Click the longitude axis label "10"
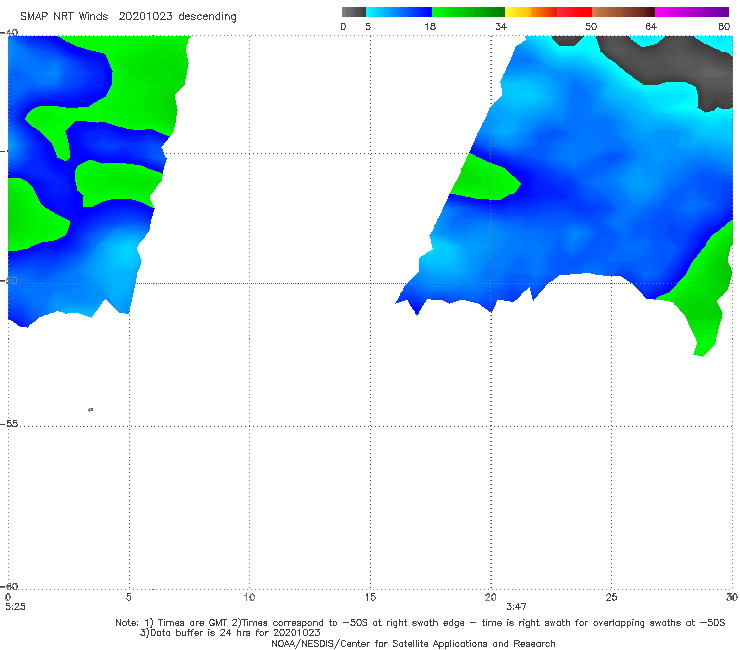The image size is (740, 650). pyautogui.click(x=249, y=598)
